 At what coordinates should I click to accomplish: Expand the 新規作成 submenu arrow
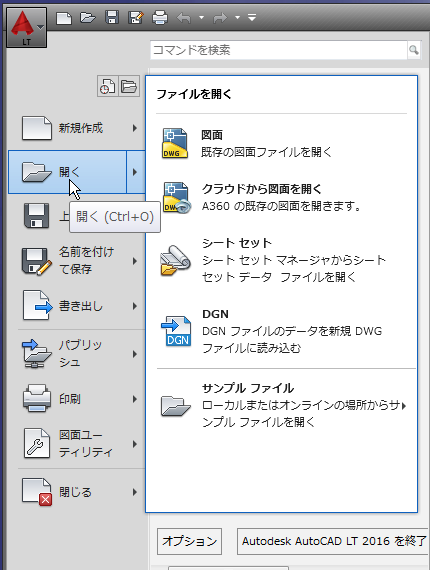point(135,128)
